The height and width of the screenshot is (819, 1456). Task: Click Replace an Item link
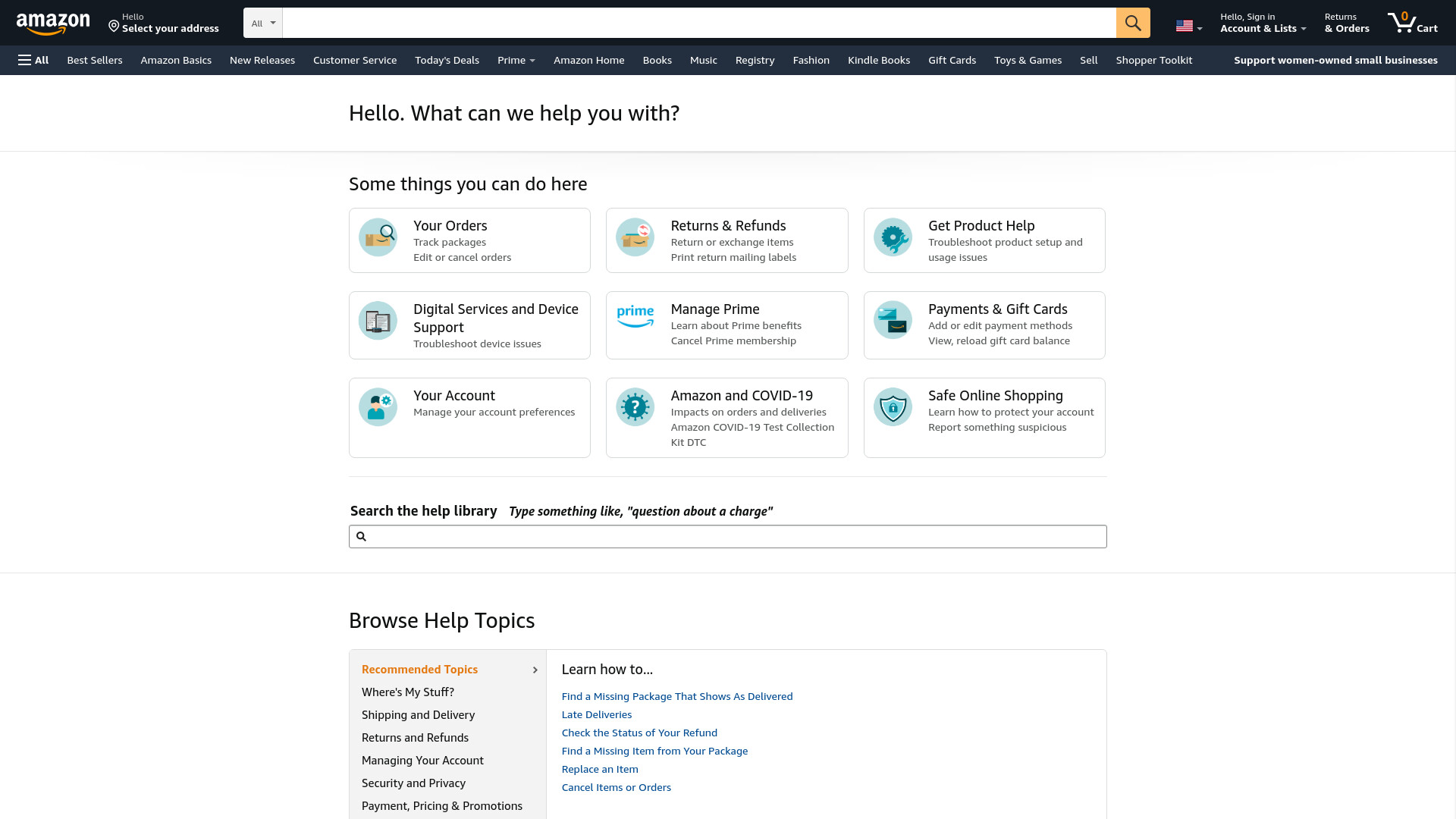600,769
